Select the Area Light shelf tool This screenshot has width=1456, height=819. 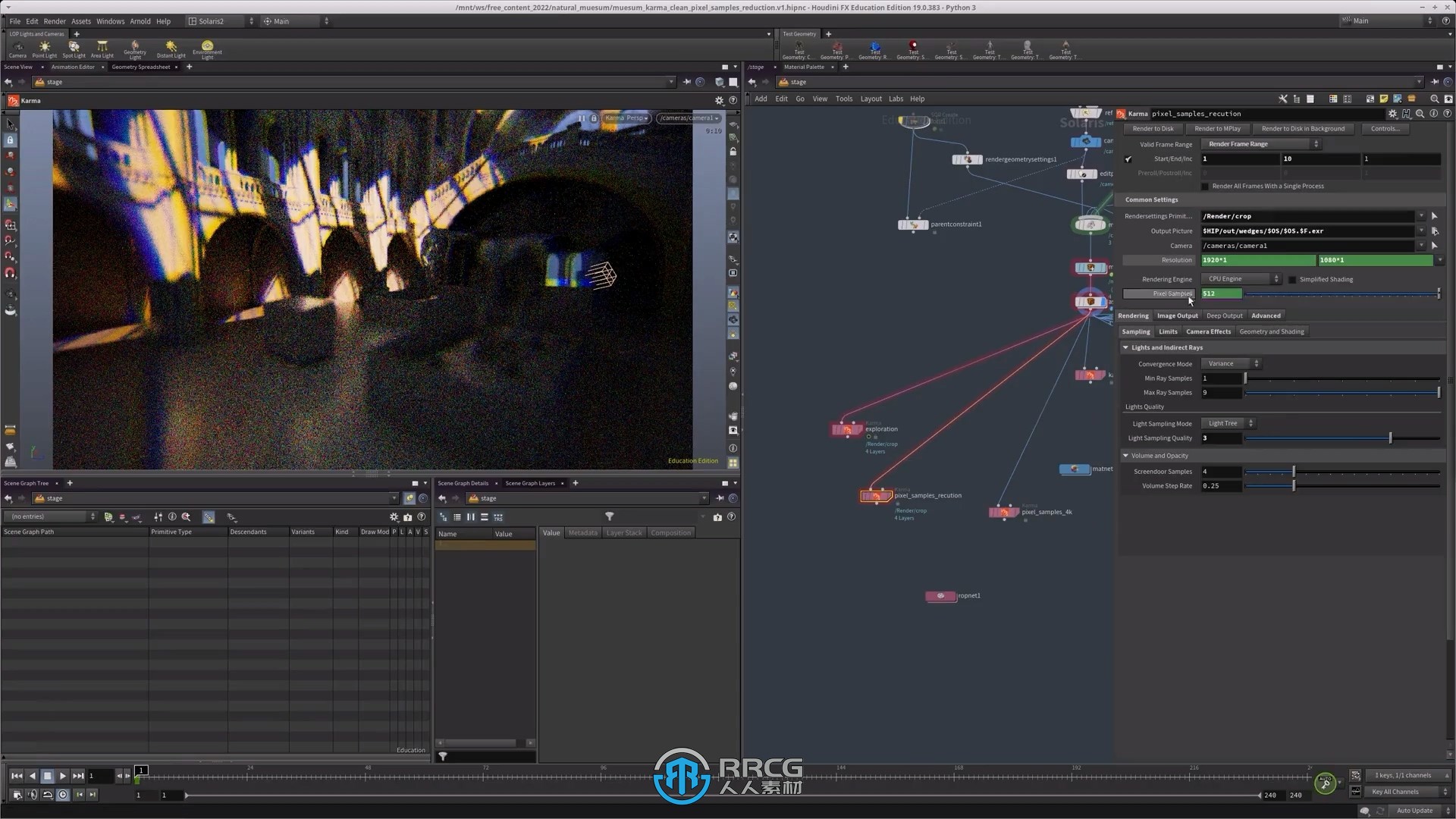[x=102, y=49]
